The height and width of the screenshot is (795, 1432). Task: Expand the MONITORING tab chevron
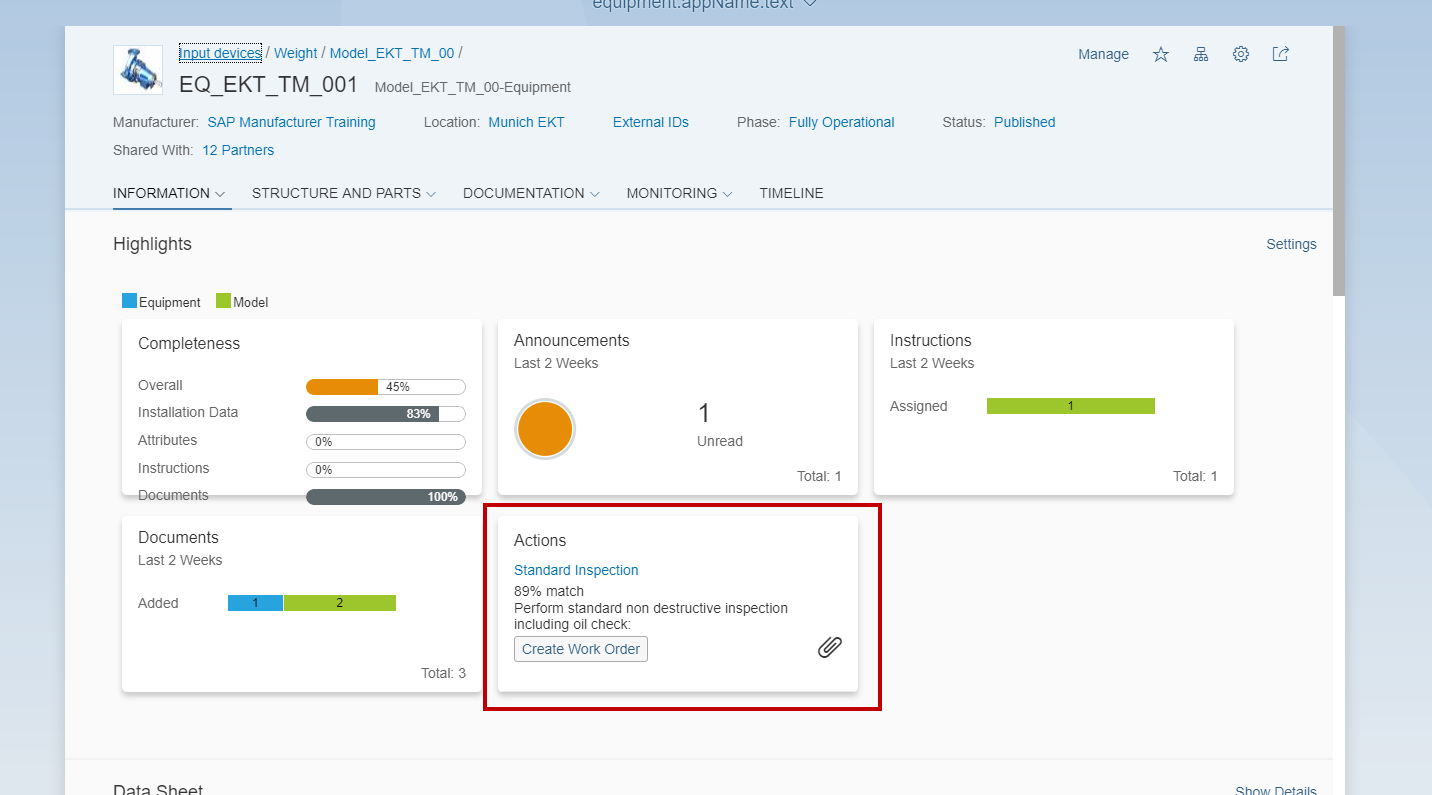pyautogui.click(x=728, y=194)
